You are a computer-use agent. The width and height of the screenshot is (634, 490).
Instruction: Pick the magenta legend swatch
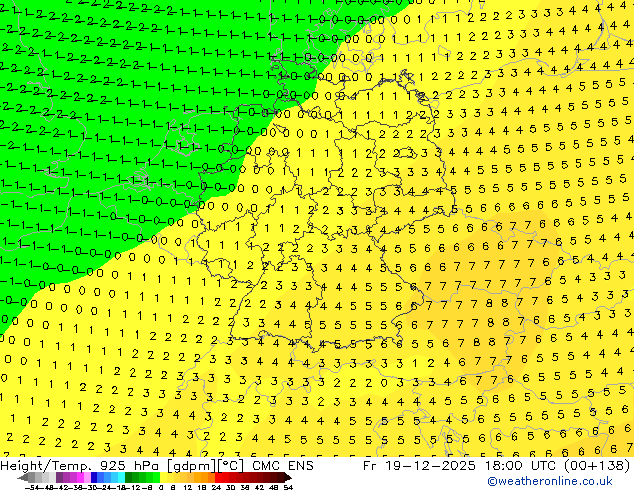80,477
